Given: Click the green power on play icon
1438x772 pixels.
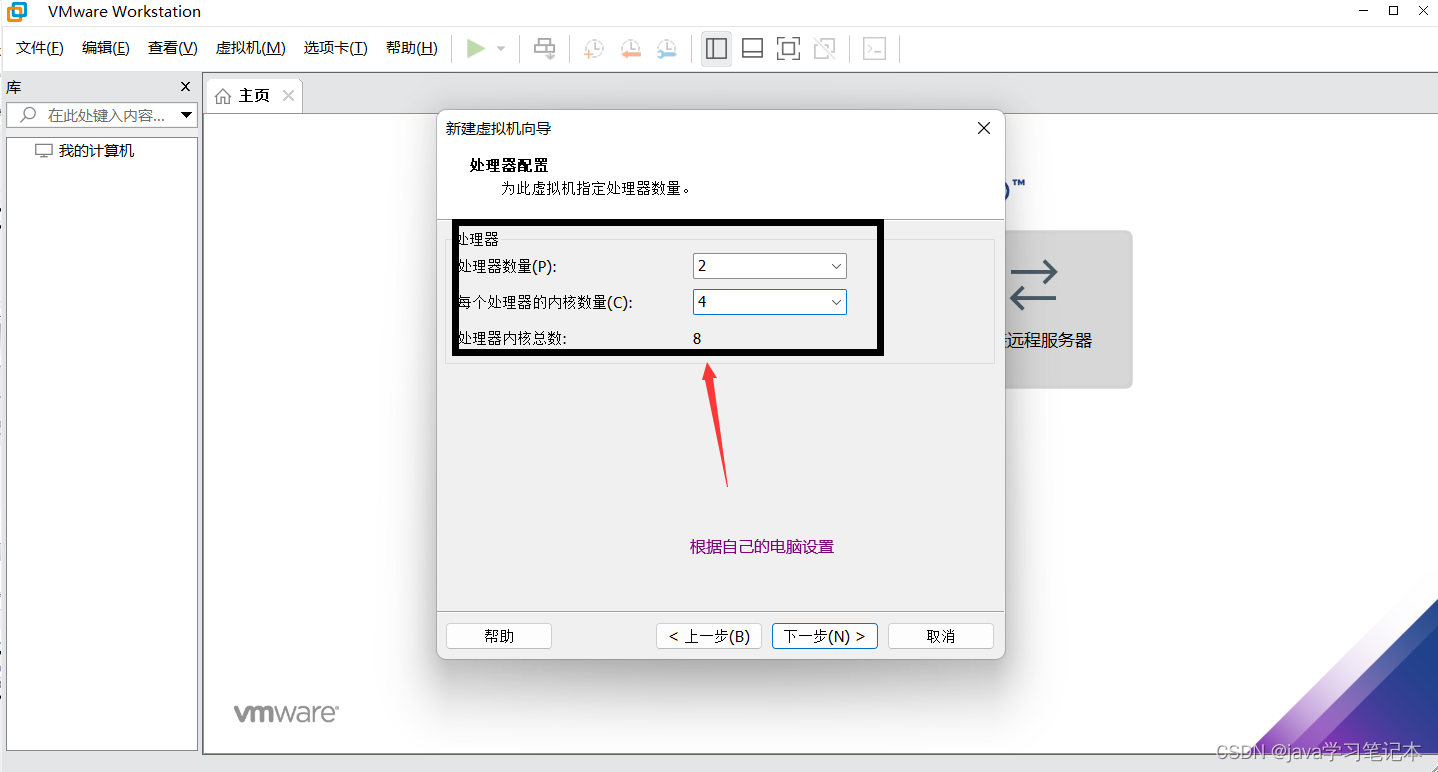Looking at the screenshot, I should pos(476,48).
